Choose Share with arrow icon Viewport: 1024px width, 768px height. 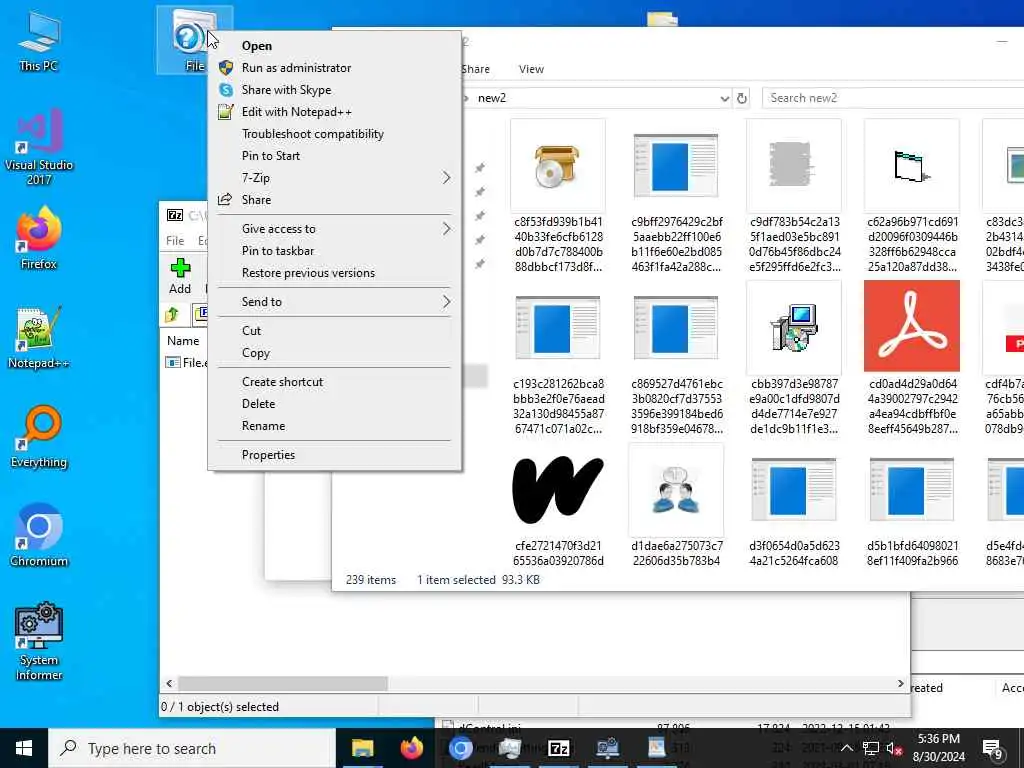click(x=334, y=200)
